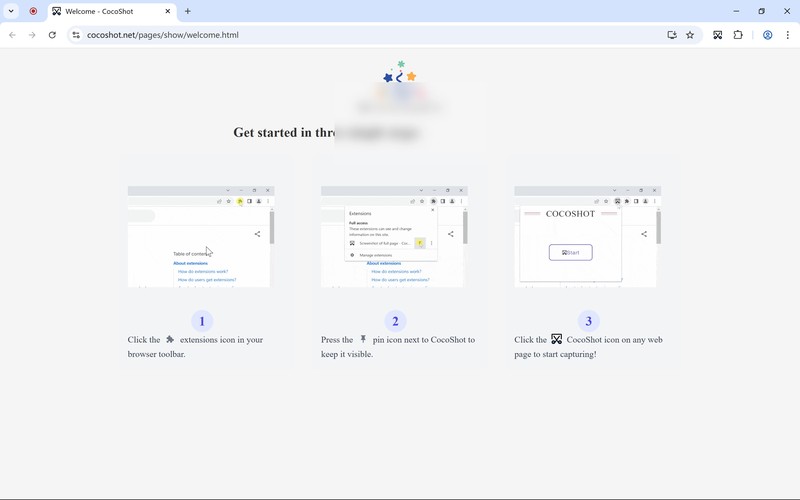Open the Chrome profile avatar
Viewport: 800px width, 500px height.
pos(767,35)
